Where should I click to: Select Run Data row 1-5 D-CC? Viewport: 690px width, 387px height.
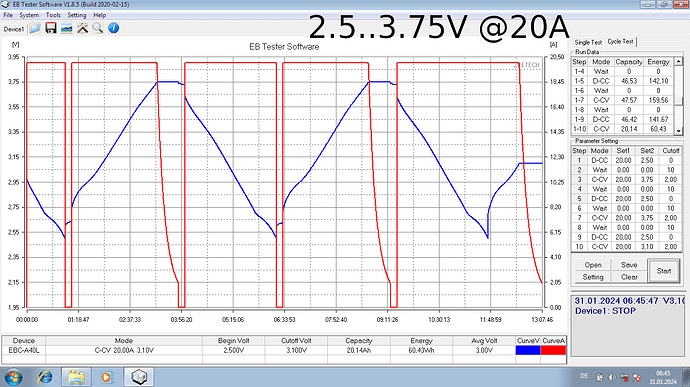(x=623, y=81)
